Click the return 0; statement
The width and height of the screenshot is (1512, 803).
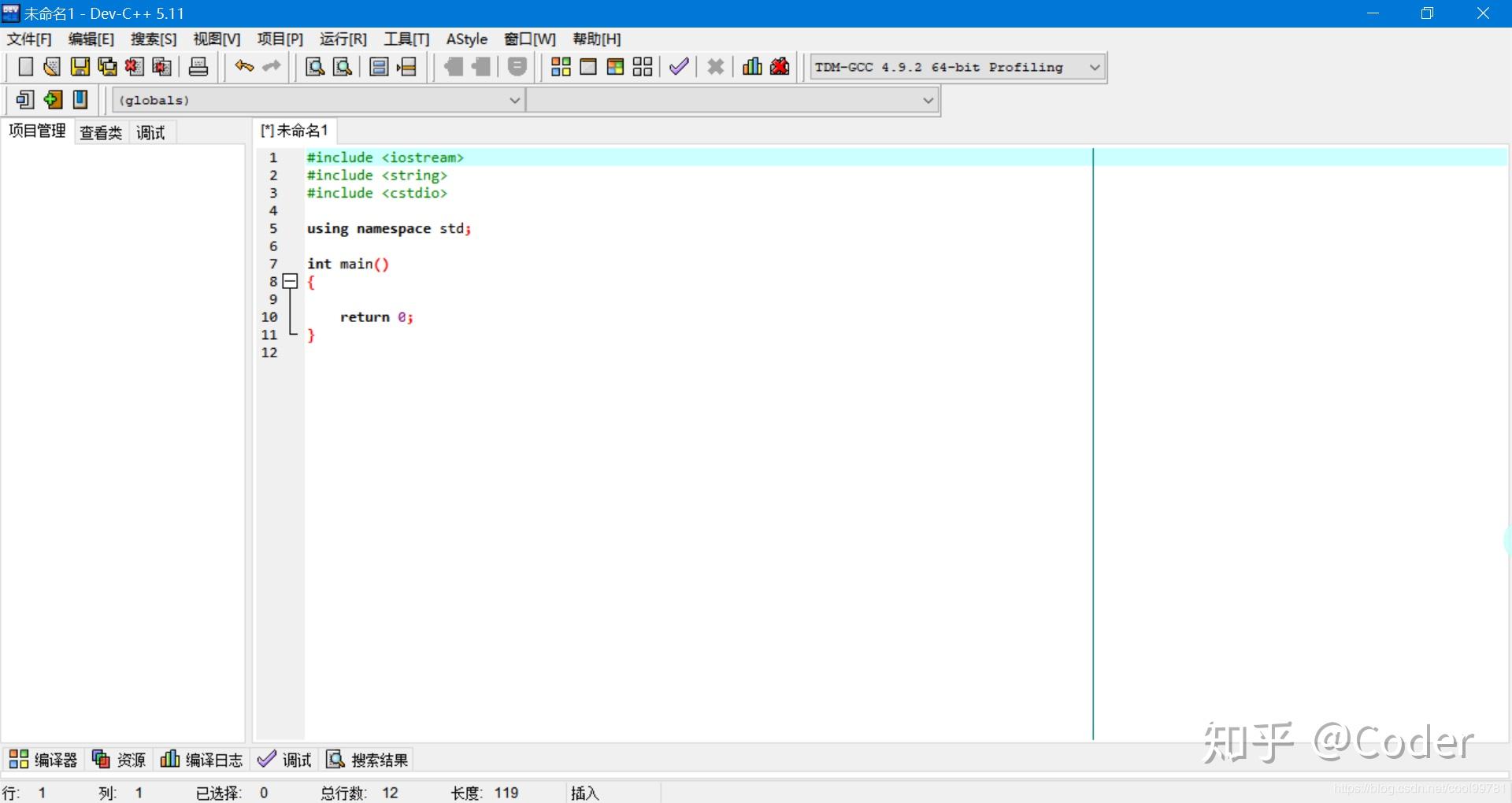tap(376, 317)
